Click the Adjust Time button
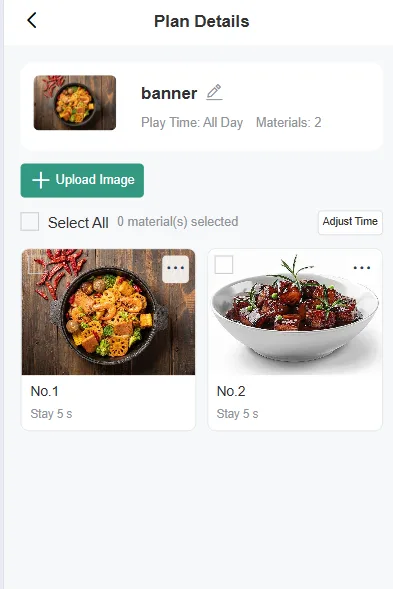Screen dimensions: 393x589 (x=350, y=222)
